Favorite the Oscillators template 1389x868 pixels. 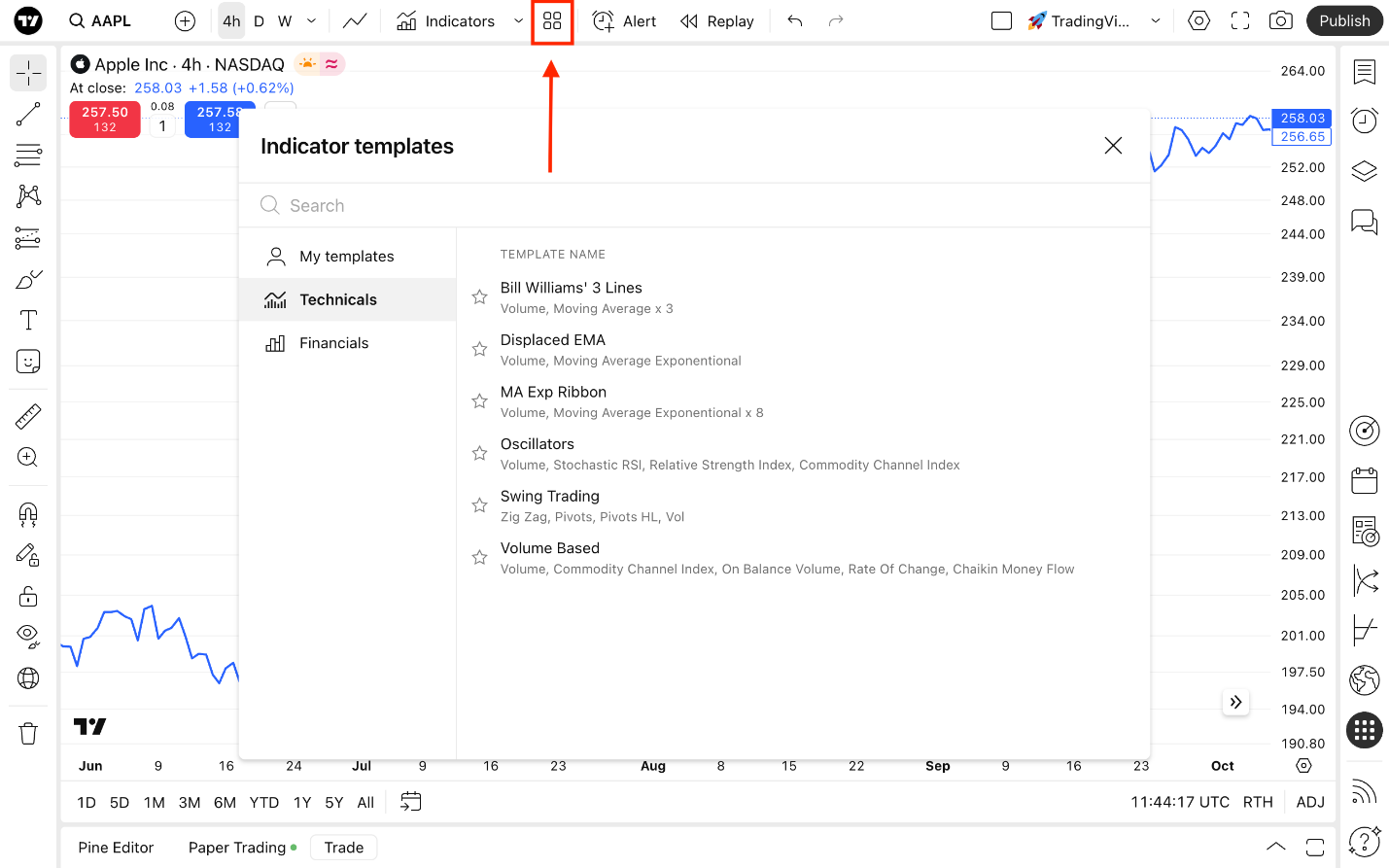click(479, 453)
